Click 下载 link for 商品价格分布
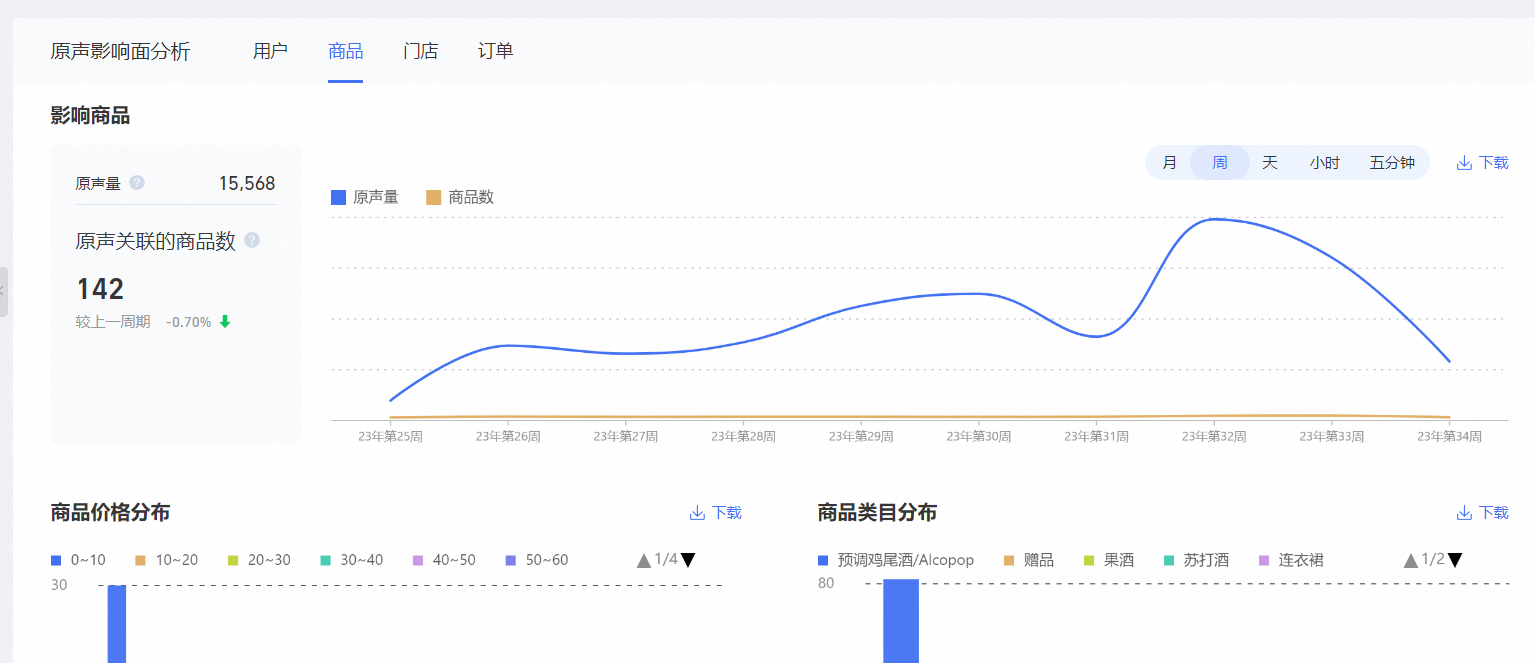Screen dimensions: 1535x663 [726, 513]
